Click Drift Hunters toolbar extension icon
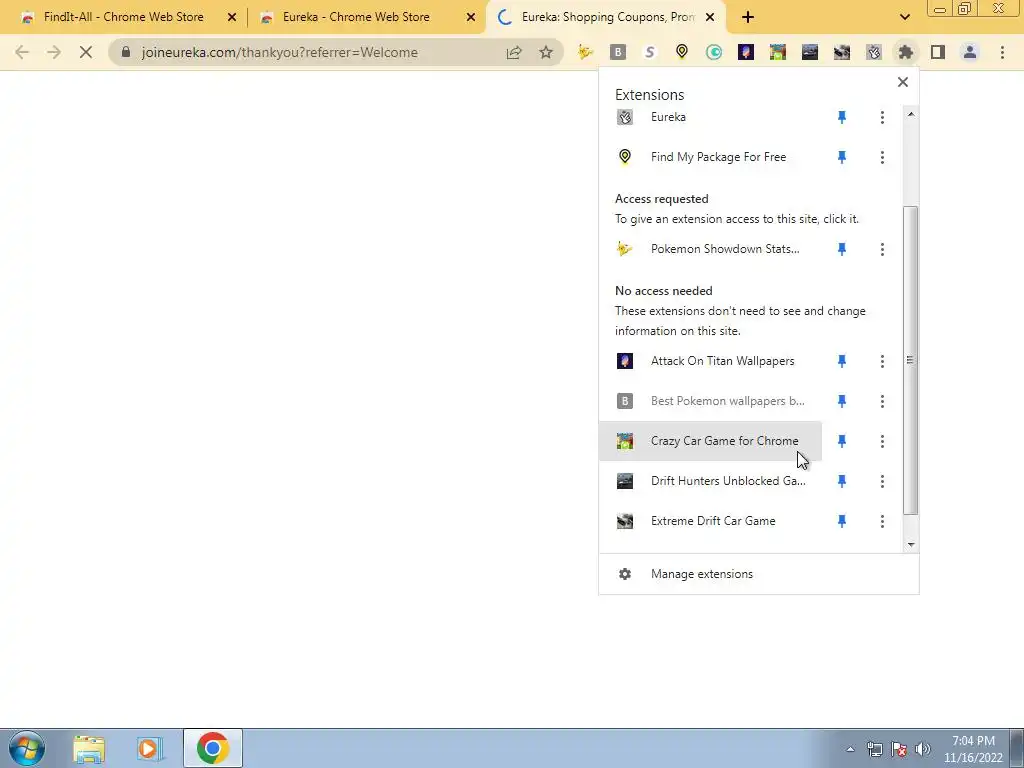1024x768 pixels. (x=810, y=52)
